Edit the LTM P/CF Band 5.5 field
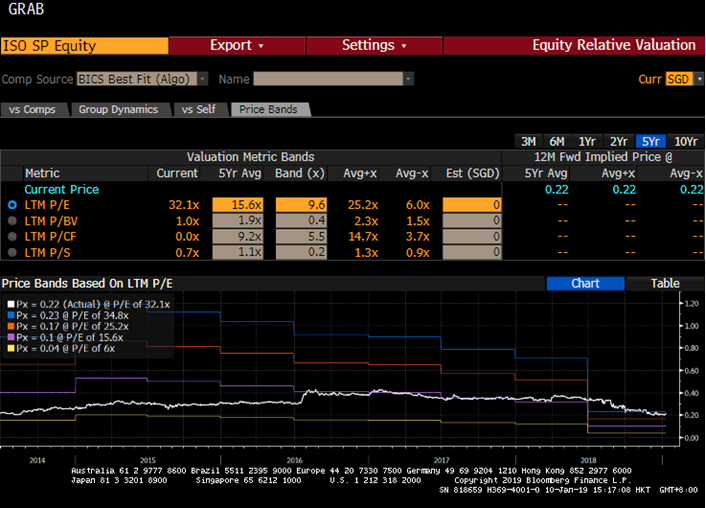The width and height of the screenshot is (706, 508). click(x=301, y=236)
